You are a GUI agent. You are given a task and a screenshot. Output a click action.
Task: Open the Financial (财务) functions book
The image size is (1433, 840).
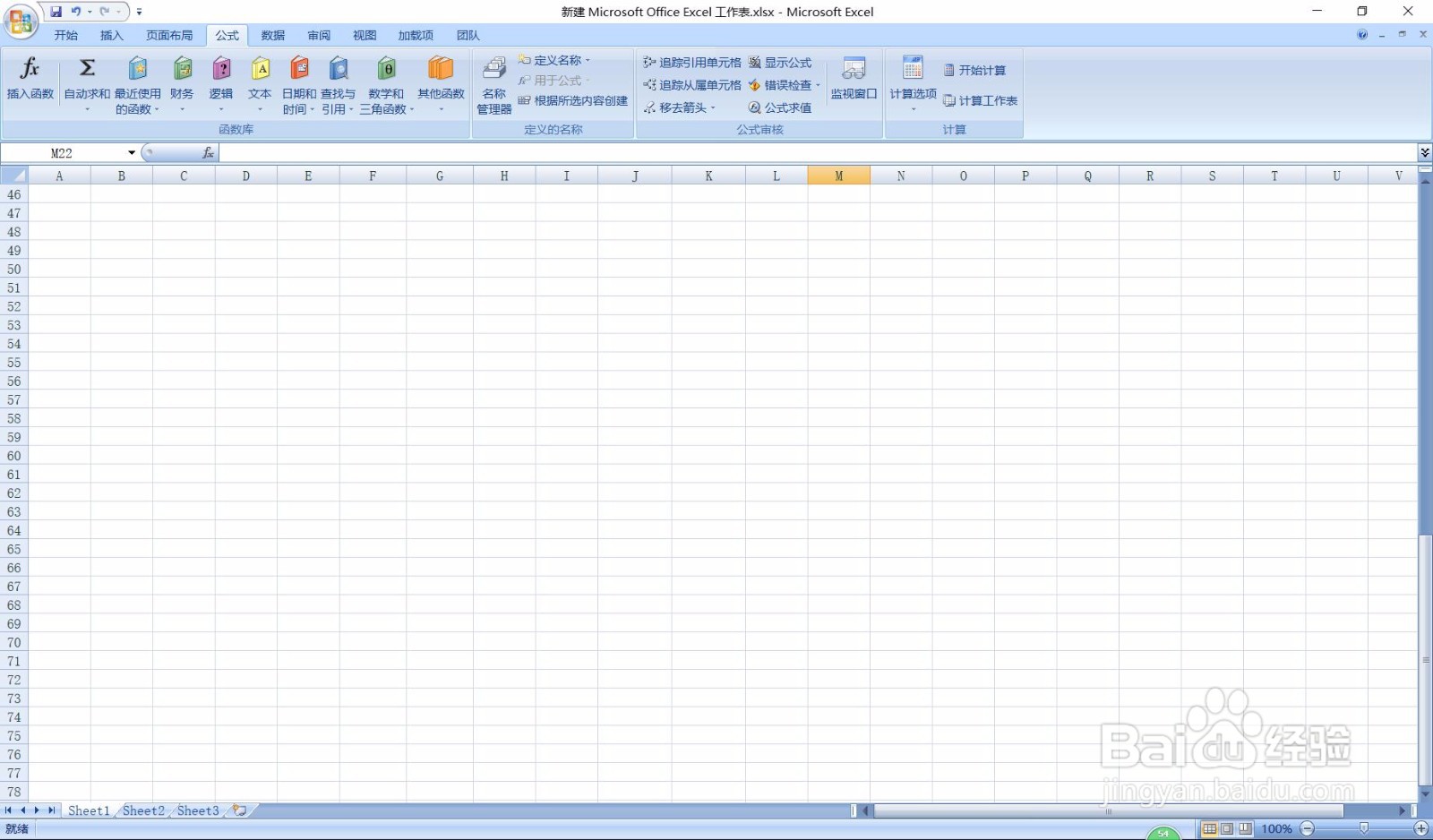pos(182,69)
